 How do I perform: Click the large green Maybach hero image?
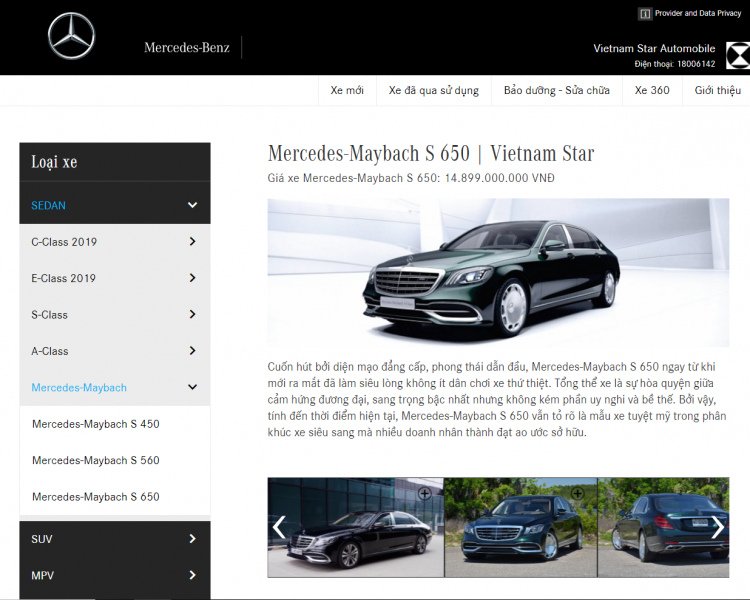click(x=498, y=272)
